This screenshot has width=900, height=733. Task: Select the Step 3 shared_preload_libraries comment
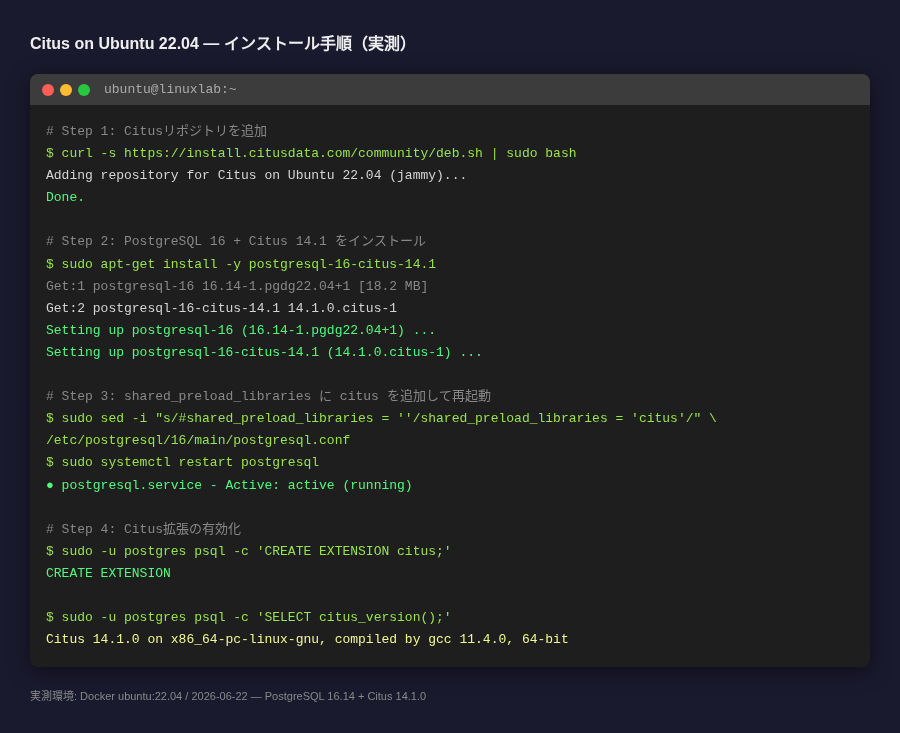(x=268, y=396)
